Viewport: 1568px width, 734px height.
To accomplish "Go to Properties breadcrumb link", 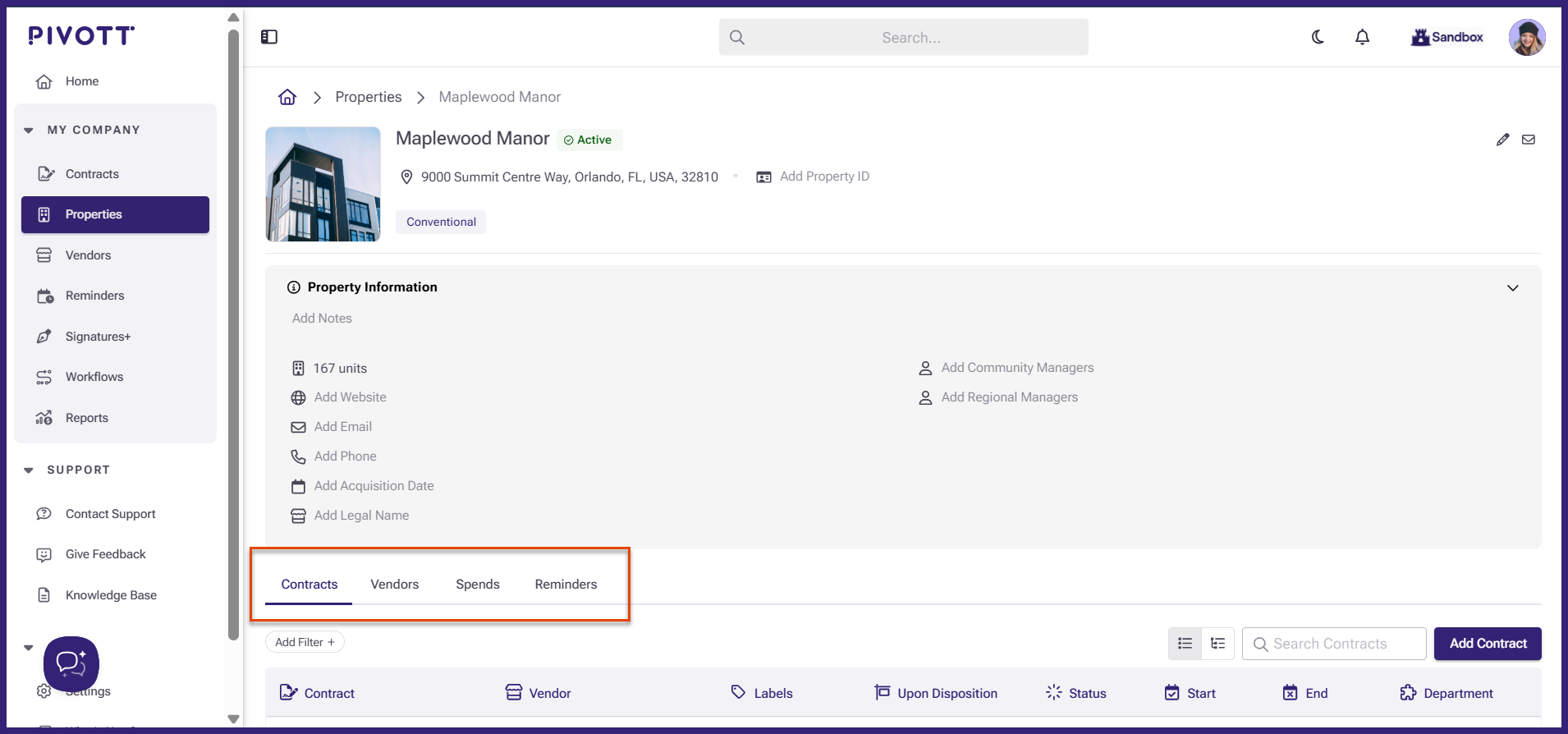I will [369, 97].
